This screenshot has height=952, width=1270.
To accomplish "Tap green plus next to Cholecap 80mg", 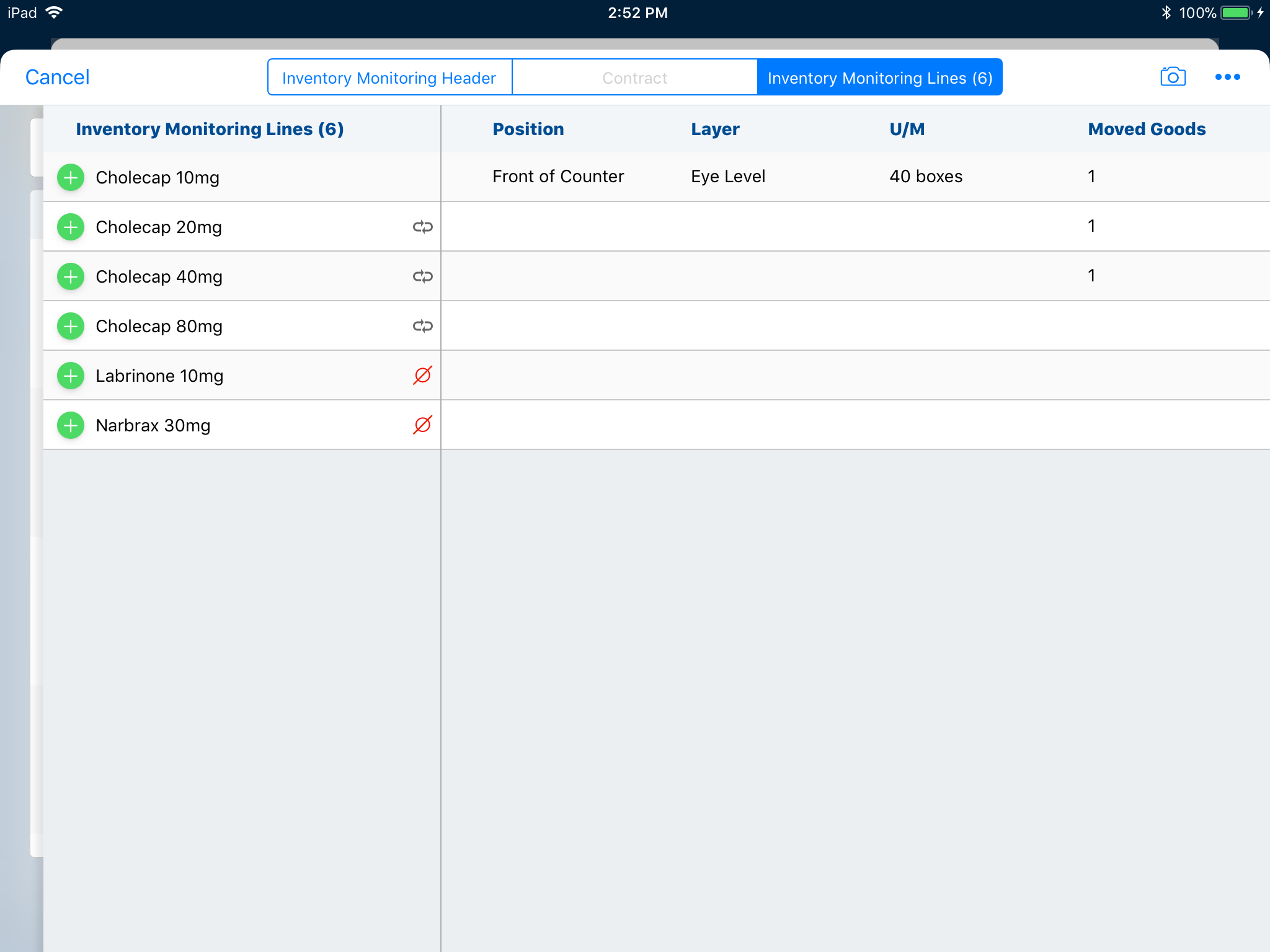I will point(71,326).
